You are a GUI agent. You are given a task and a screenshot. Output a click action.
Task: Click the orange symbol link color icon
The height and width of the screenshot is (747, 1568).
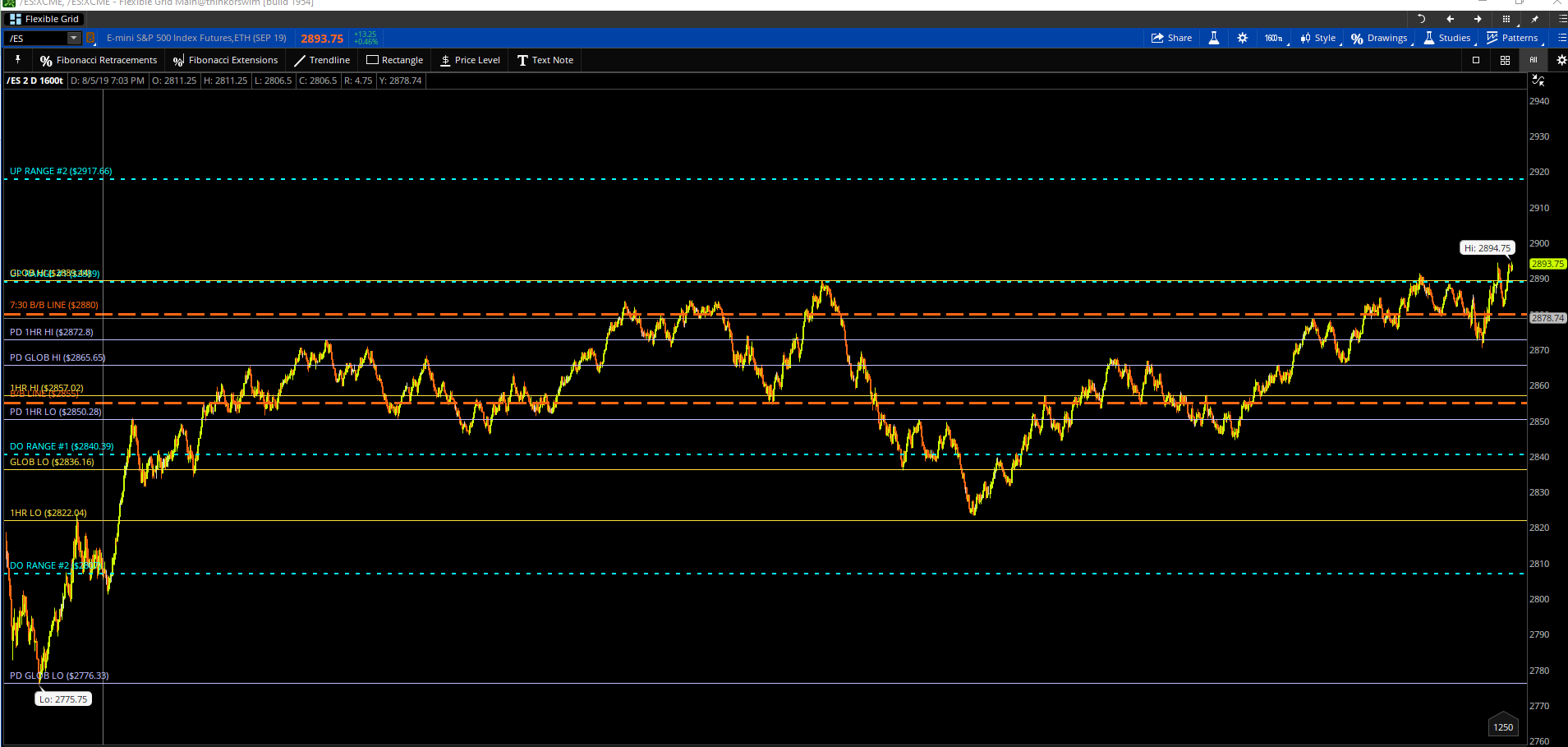(x=90, y=38)
